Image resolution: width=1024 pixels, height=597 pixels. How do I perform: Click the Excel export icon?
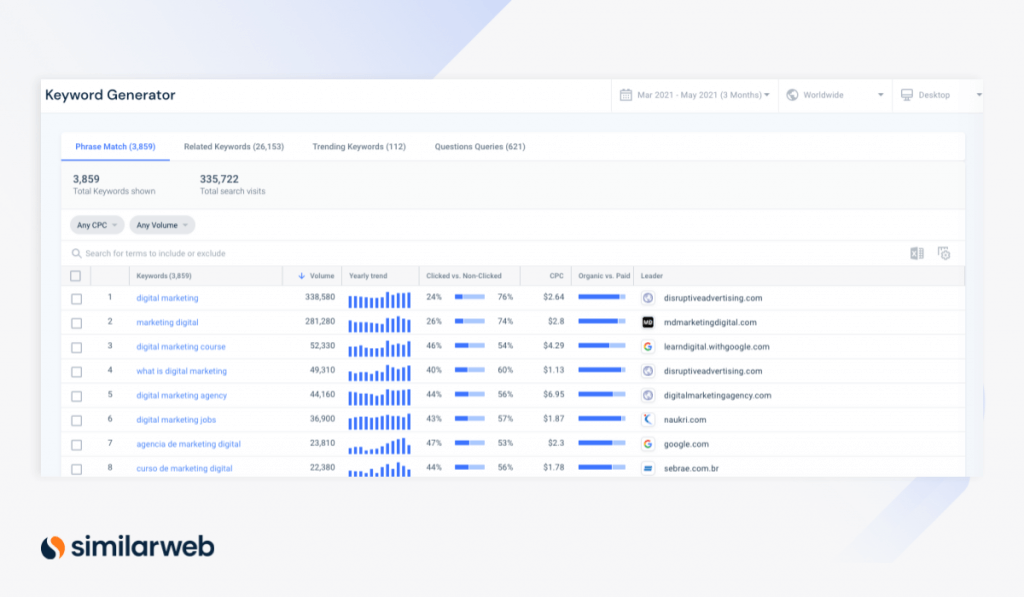pos(917,253)
